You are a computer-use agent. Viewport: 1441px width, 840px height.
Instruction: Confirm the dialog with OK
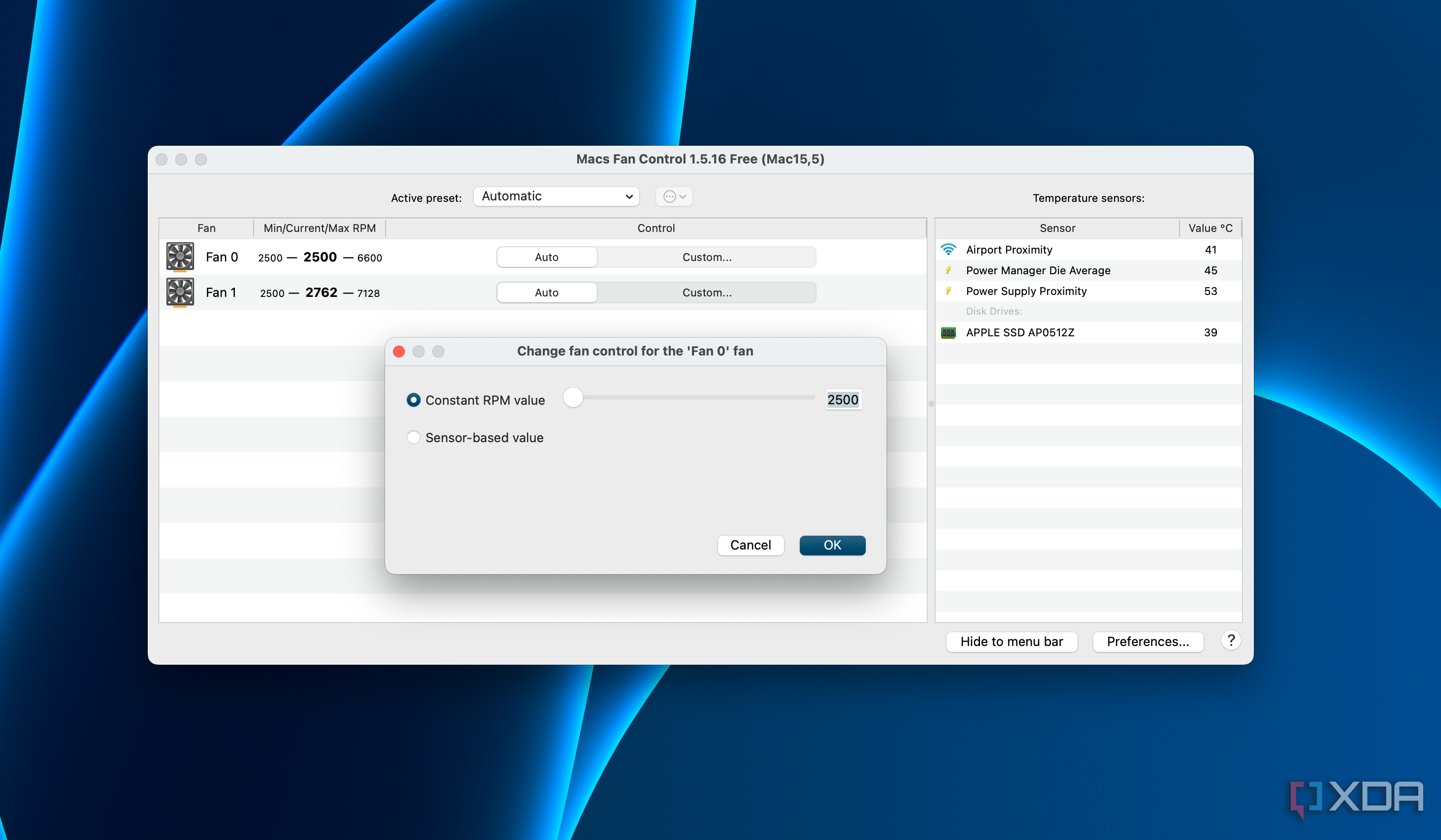832,545
